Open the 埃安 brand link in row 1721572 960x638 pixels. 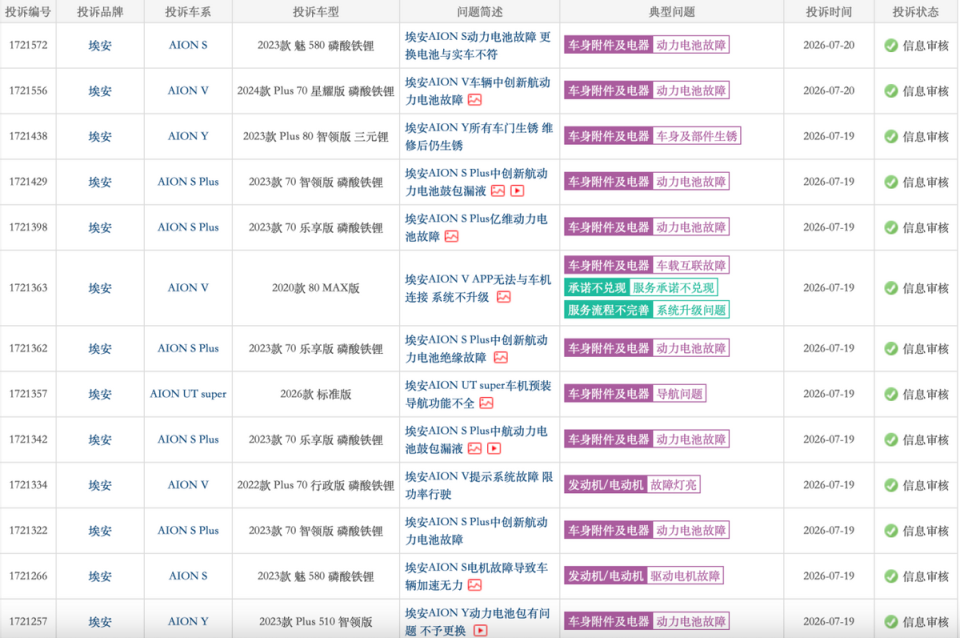pyautogui.click(x=100, y=45)
